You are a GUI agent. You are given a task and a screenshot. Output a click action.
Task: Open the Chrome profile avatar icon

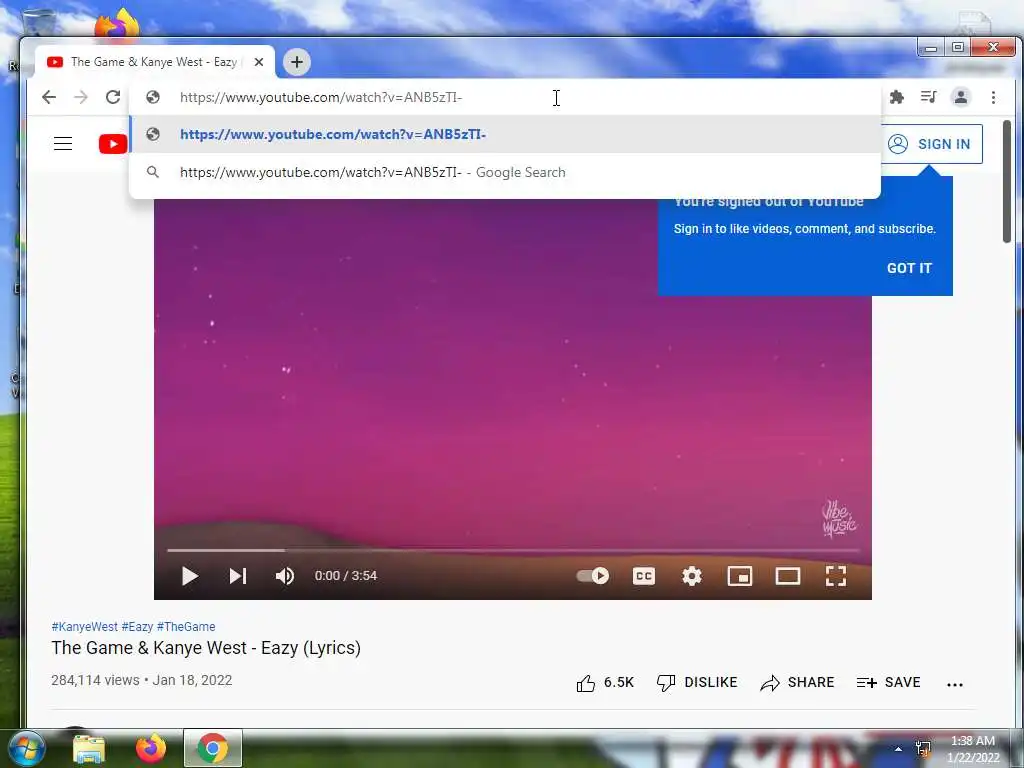click(x=961, y=97)
